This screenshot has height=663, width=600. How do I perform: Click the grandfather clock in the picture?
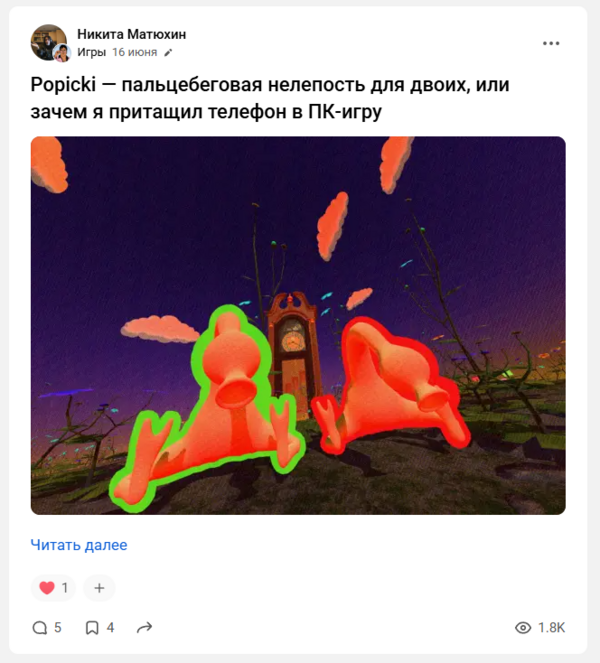click(x=292, y=351)
